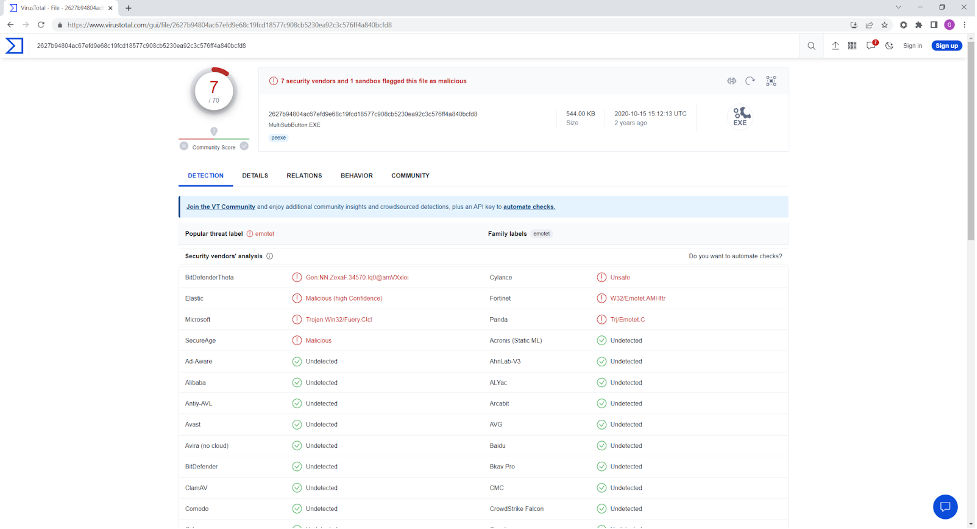This screenshot has width=977, height=529.
Task: Open the browser side panel icon
Action: [933, 25]
